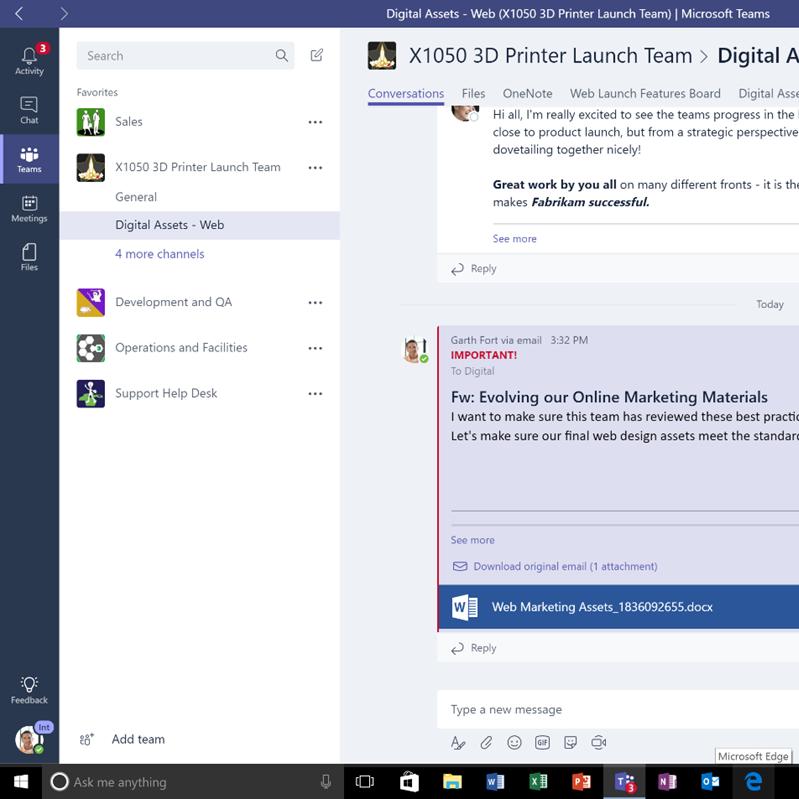Open Outlook from the taskbar

point(710,782)
